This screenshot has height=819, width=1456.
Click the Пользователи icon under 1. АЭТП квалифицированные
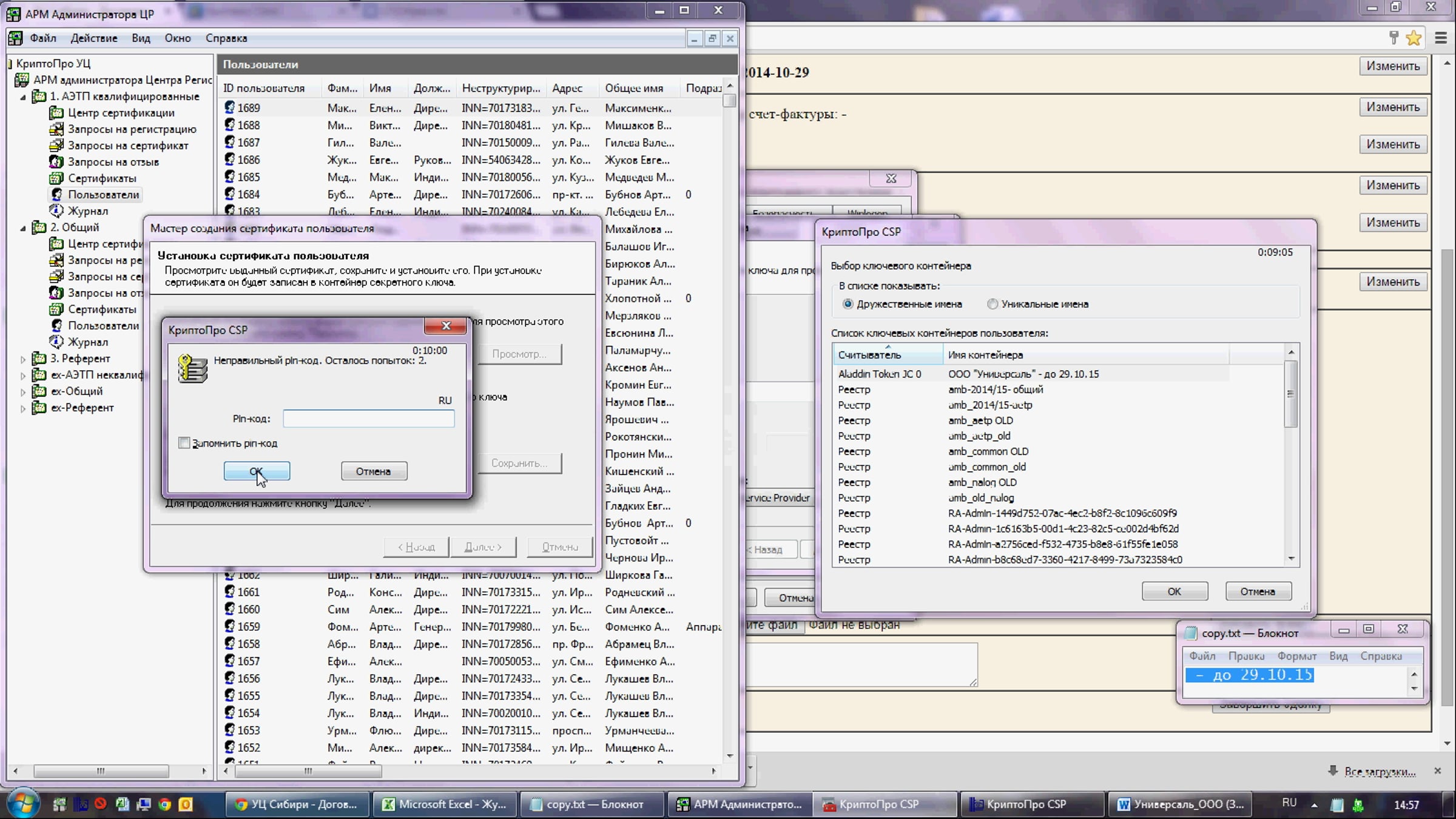56,195
